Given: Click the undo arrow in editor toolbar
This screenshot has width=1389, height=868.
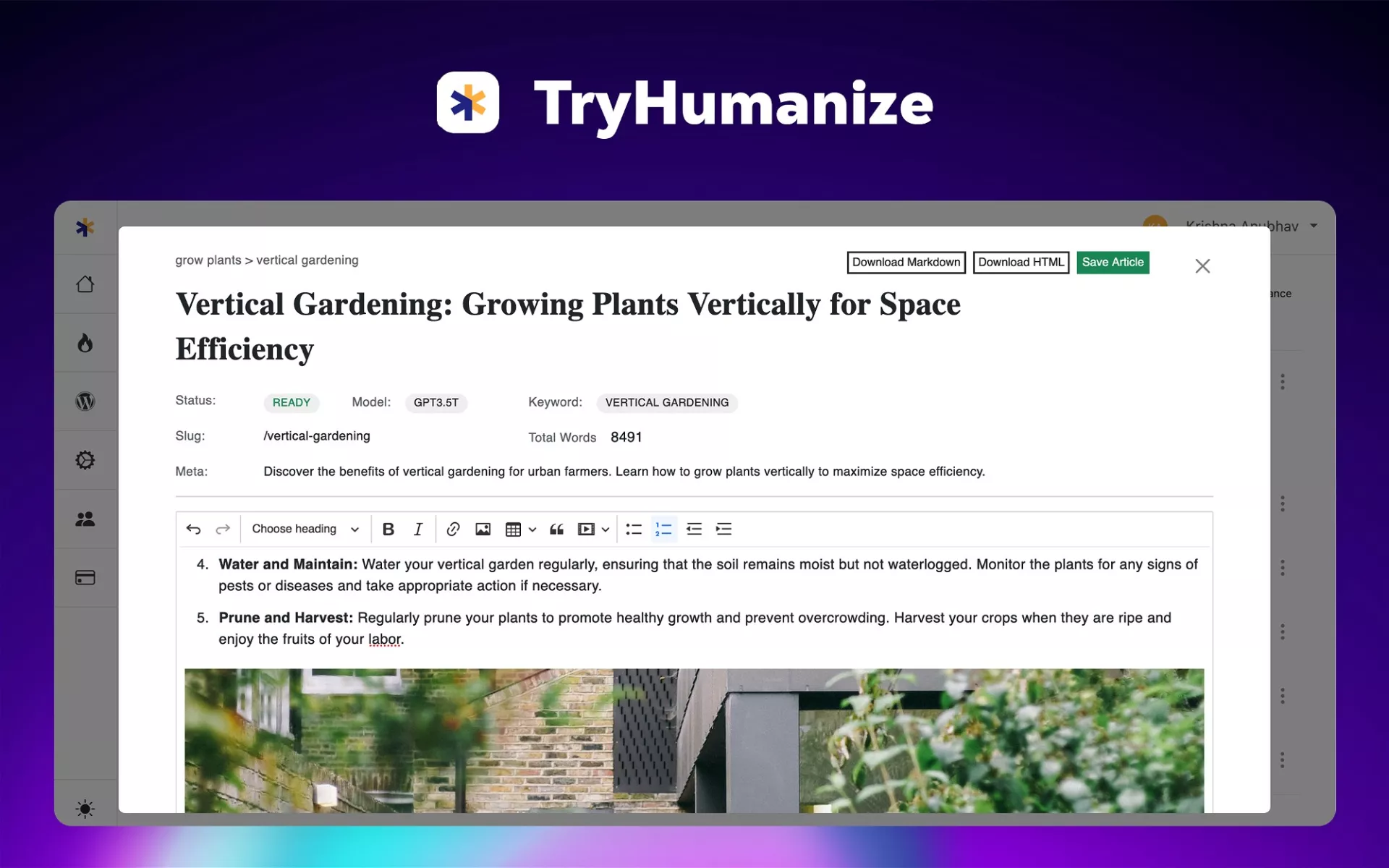Looking at the screenshot, I should point(193,529).
